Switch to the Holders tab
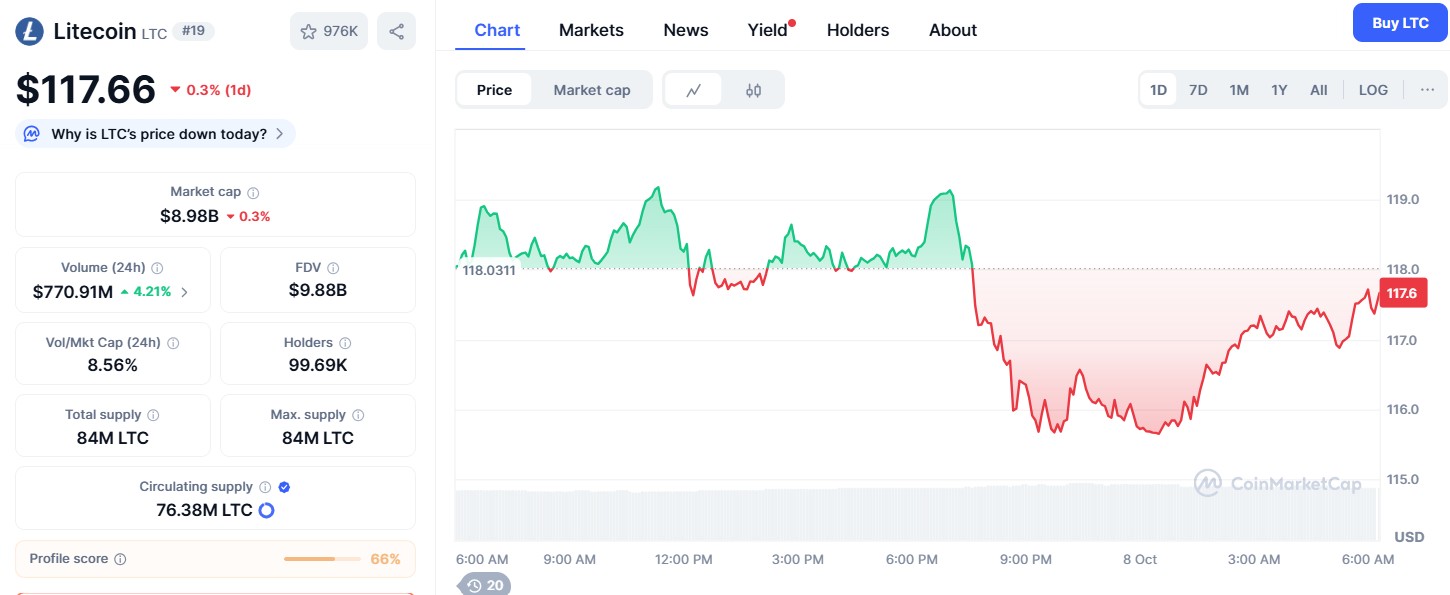This screenshot has width=1450, height=595. pyautogui.click(x=857, y=30)
